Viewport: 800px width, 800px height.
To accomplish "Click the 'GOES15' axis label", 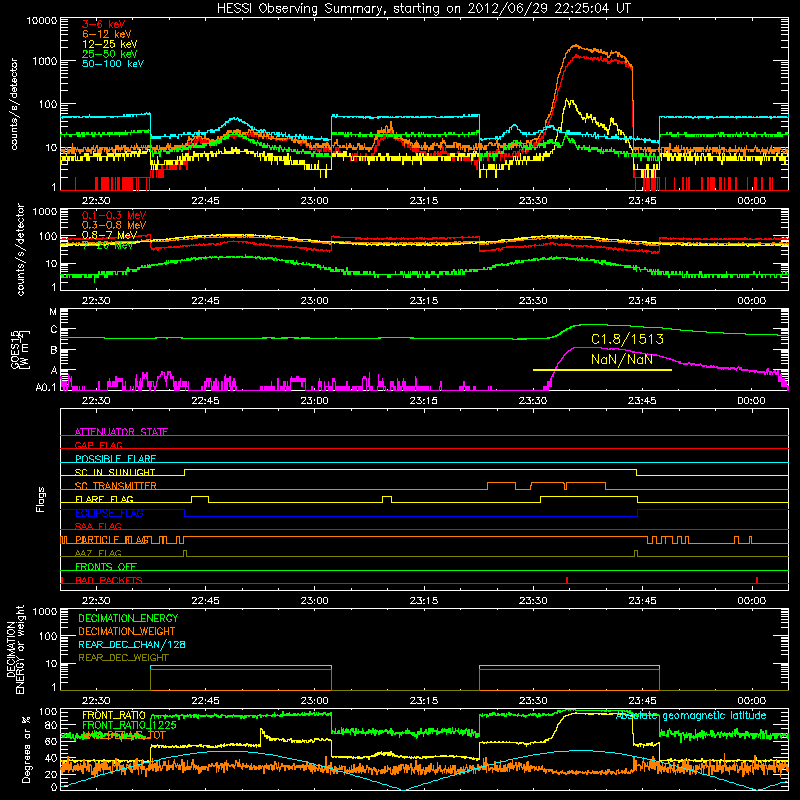I will click(15, 349).
